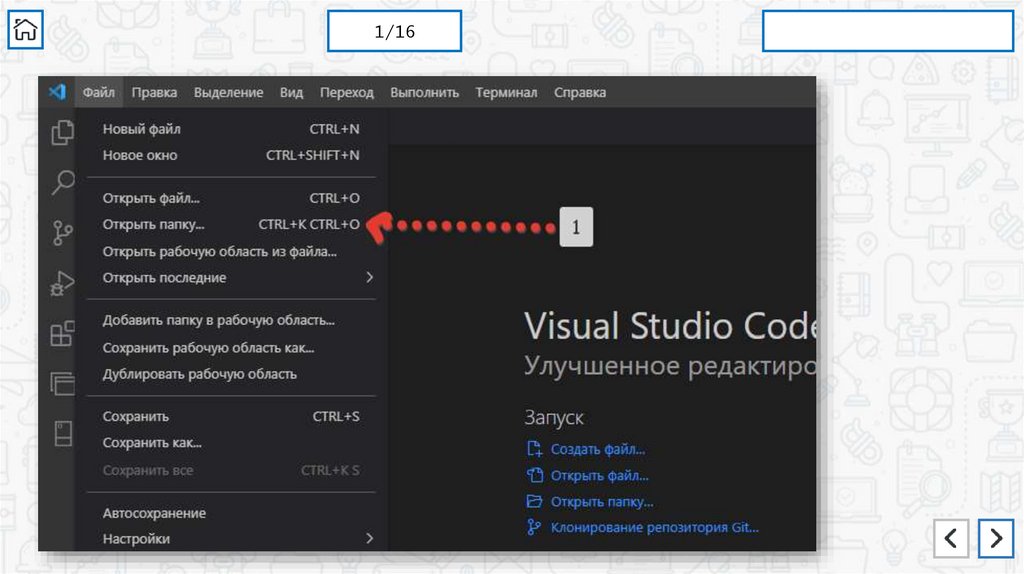Choose Добавить папку в рабочую область...
This screenshot has height=574, width=1024.
231,321
